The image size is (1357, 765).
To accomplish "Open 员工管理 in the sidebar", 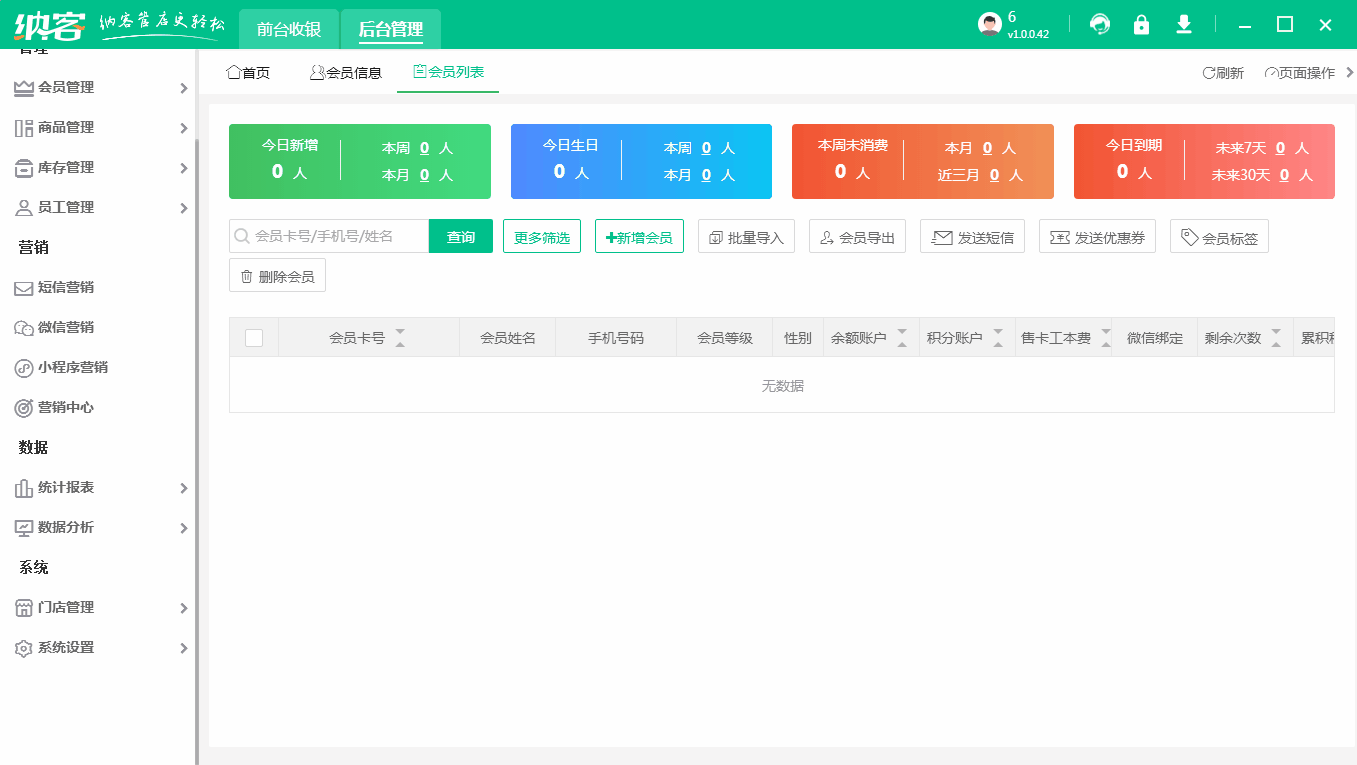I will click(62, 207).
